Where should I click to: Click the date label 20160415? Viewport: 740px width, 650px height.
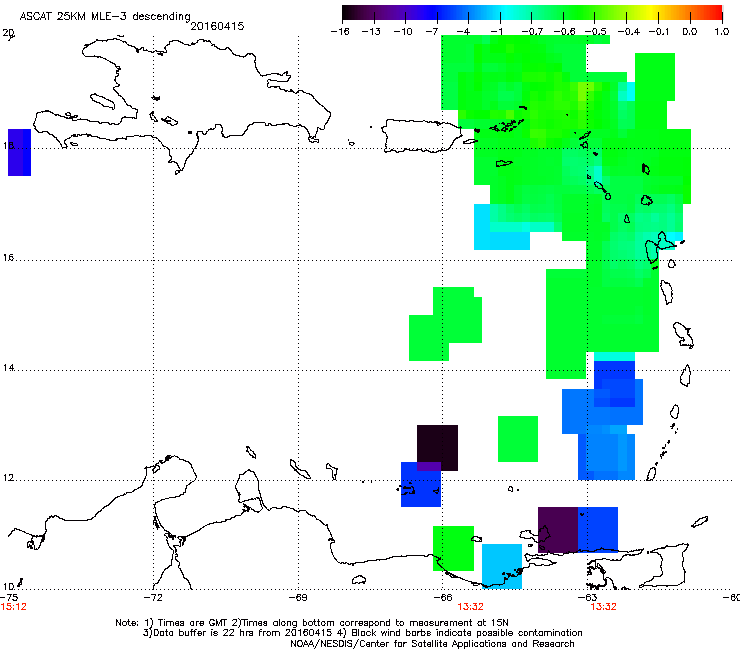[x=217, y=26]
